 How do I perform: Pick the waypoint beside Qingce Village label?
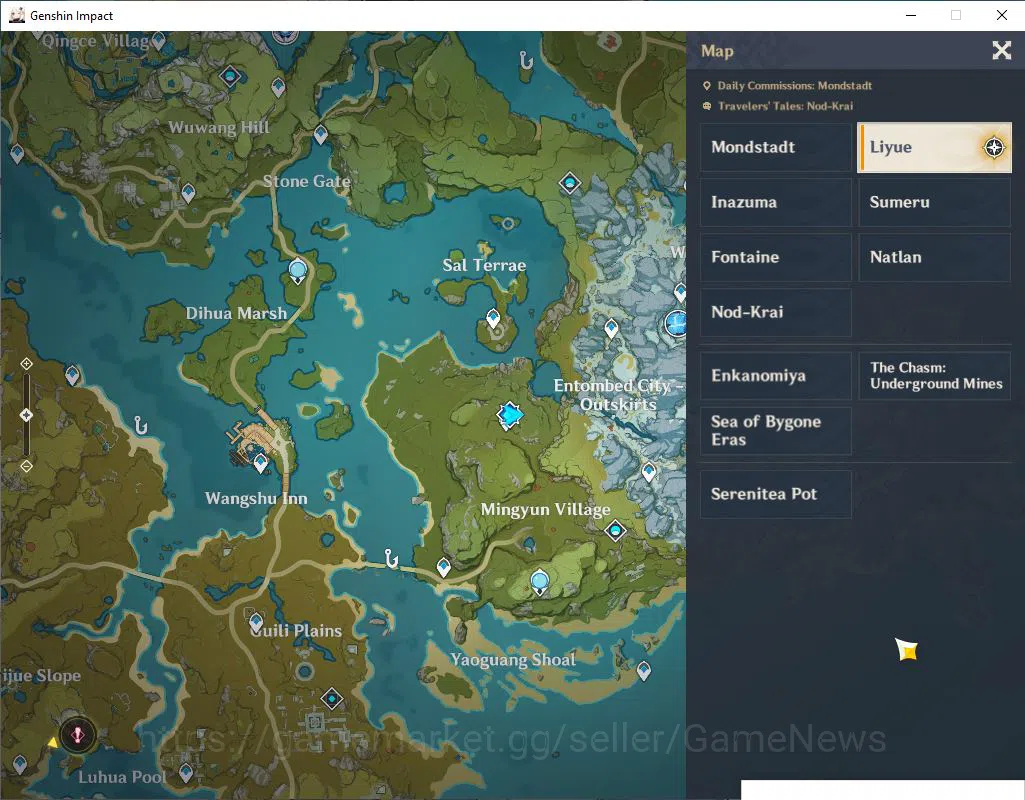pyautogui.click(x=159, y=42)
